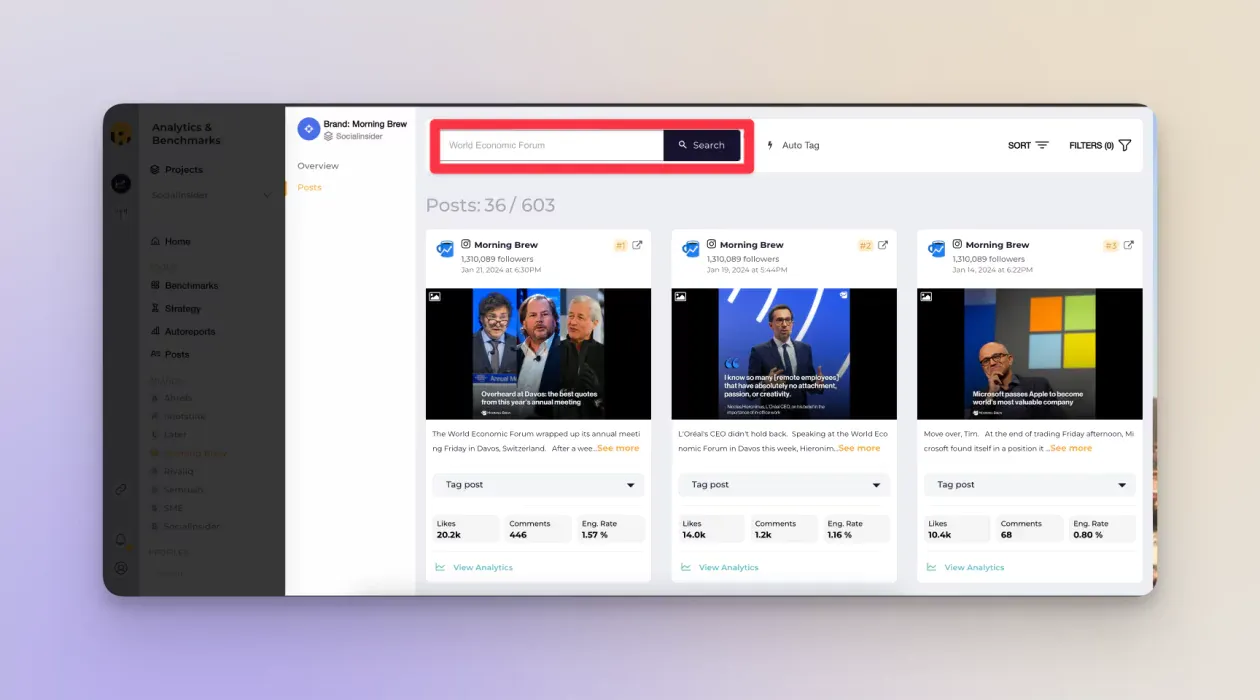Click the #1 rank badge
1260x700 pixels.
(620, 245)
